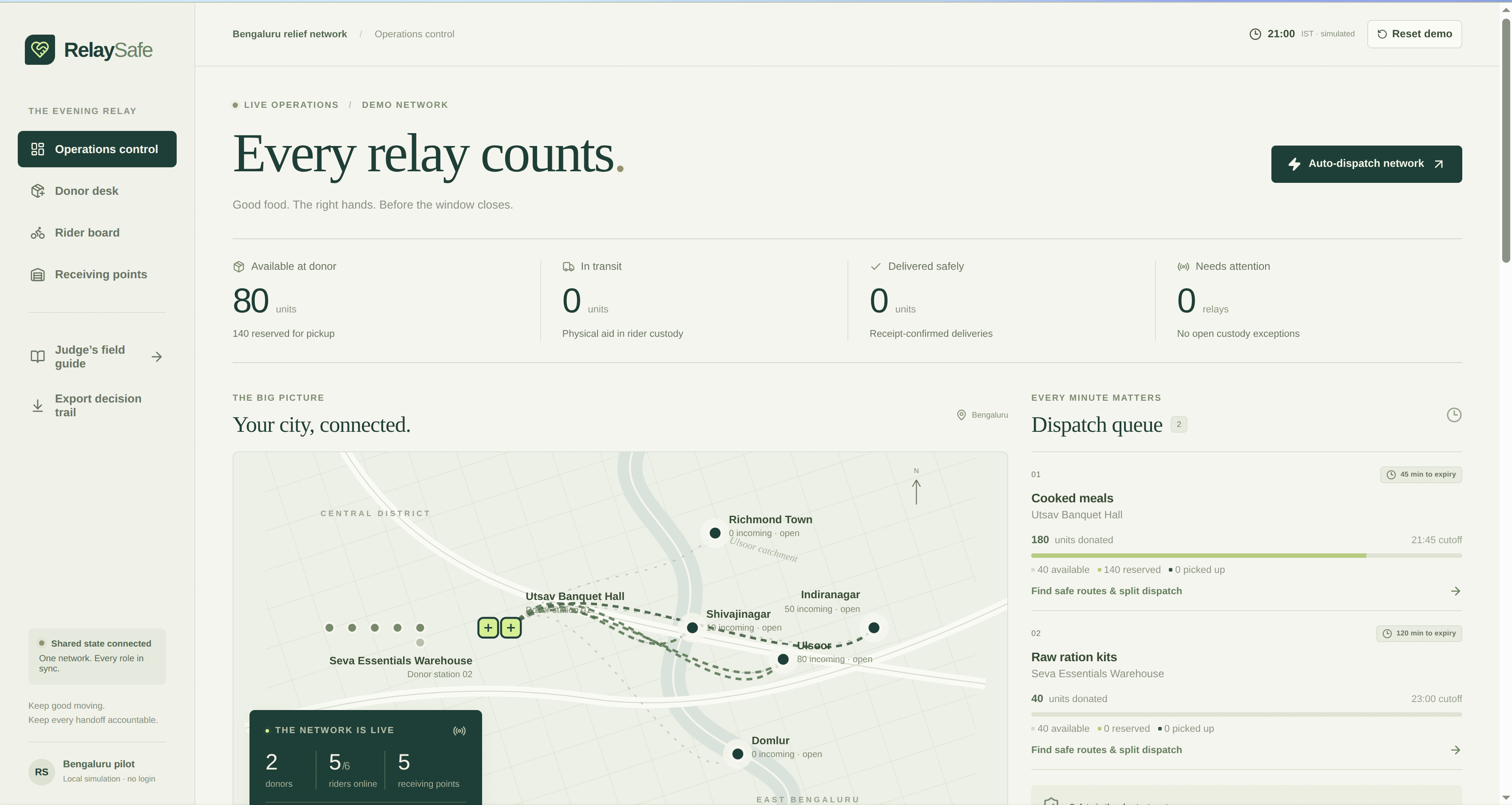Click the arrow on Cooked meals dispatch row
1512x805 pixels.
[1455, 591]
